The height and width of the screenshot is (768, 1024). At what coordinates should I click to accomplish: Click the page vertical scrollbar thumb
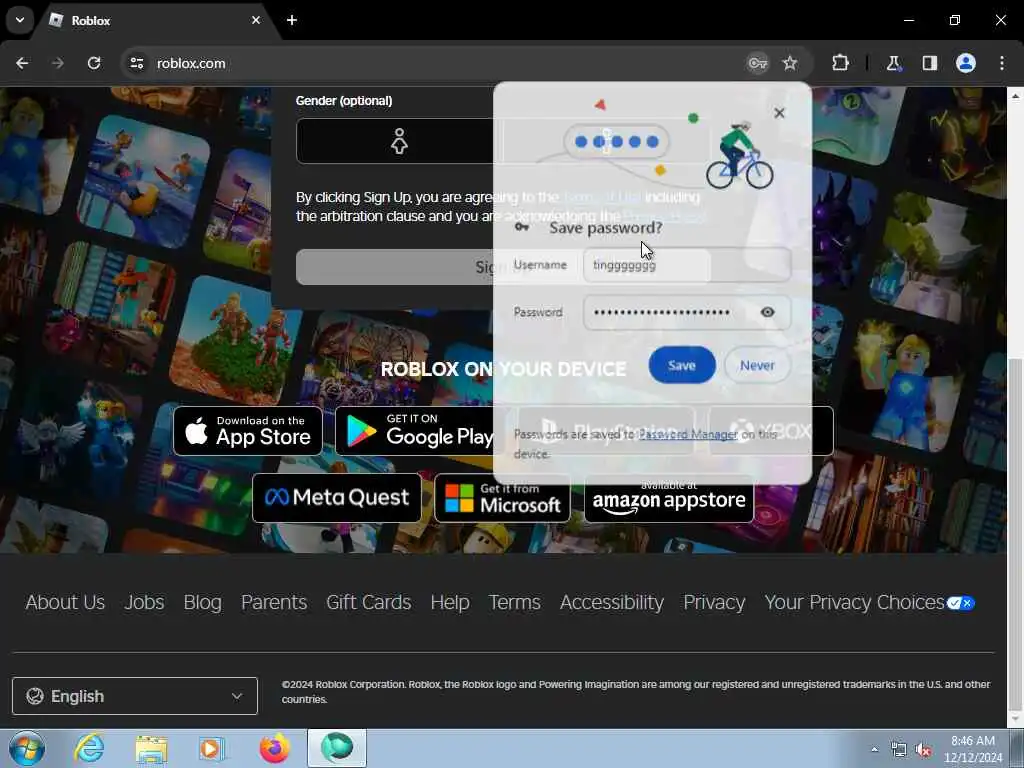[1015, 534]
